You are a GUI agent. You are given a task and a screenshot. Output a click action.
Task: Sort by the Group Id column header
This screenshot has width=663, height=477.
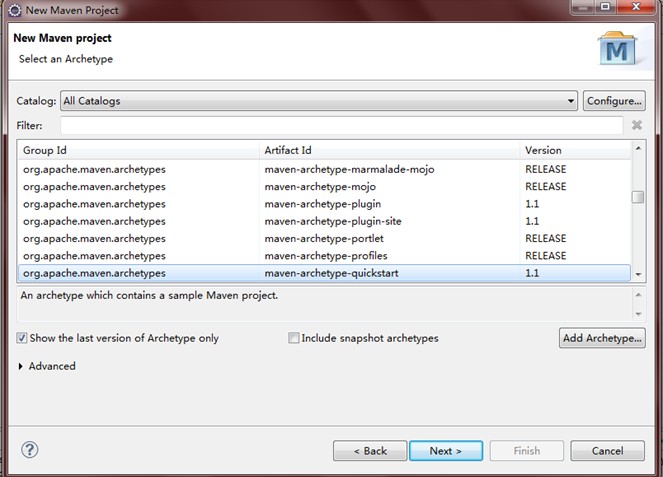[x=139, y=150]
